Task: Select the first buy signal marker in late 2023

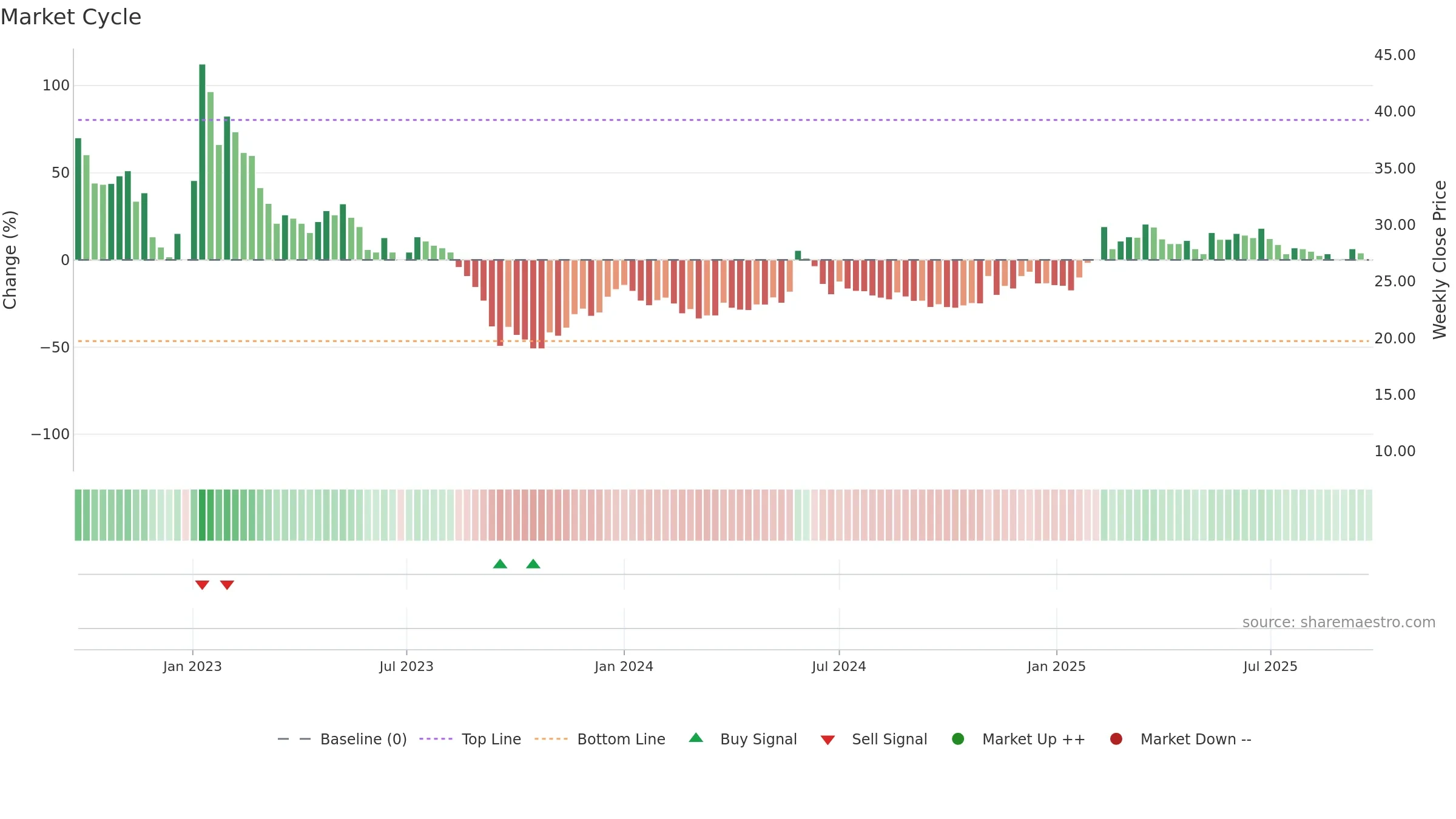Action: 500,564
